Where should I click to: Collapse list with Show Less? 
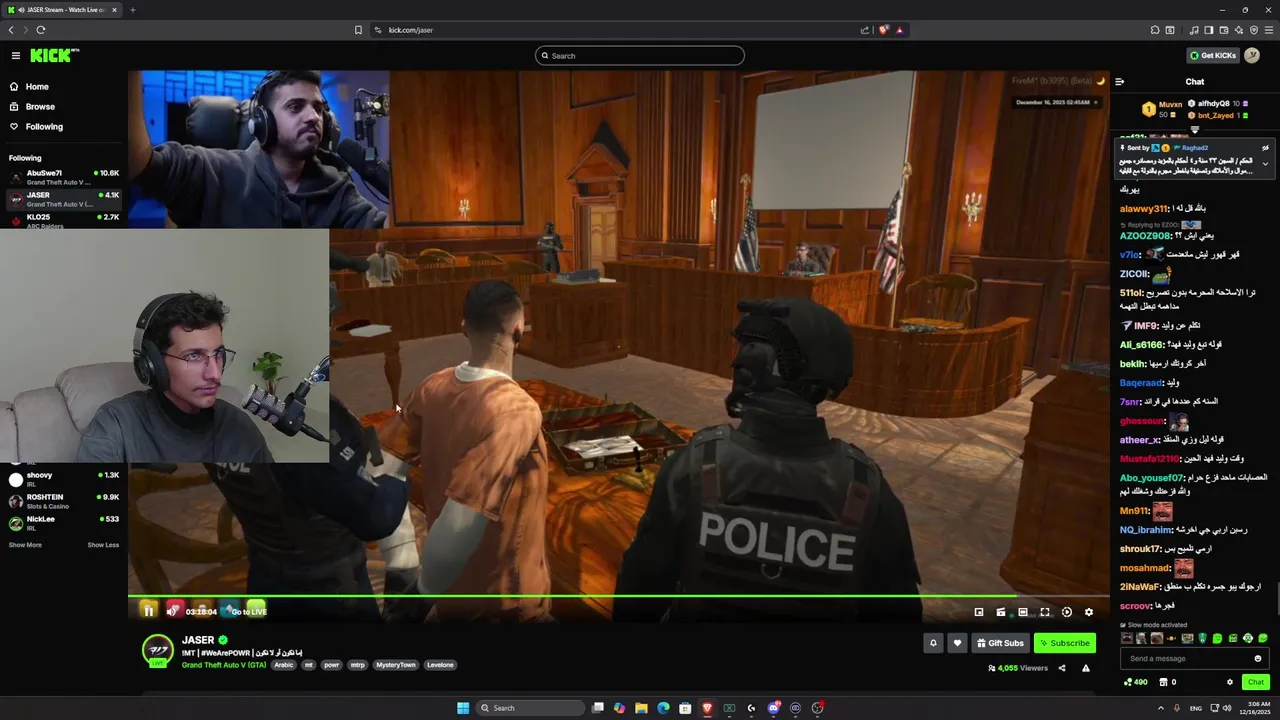pos(103,545)
